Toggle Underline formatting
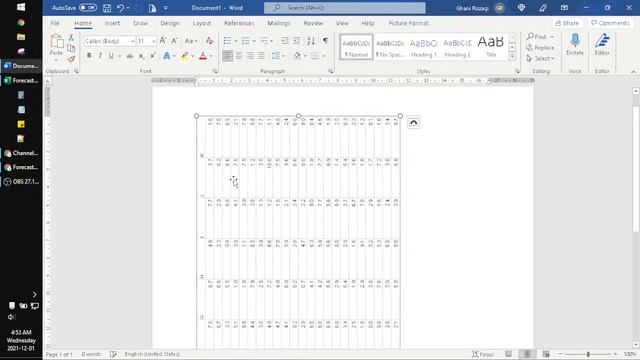 tap(111, 56)
